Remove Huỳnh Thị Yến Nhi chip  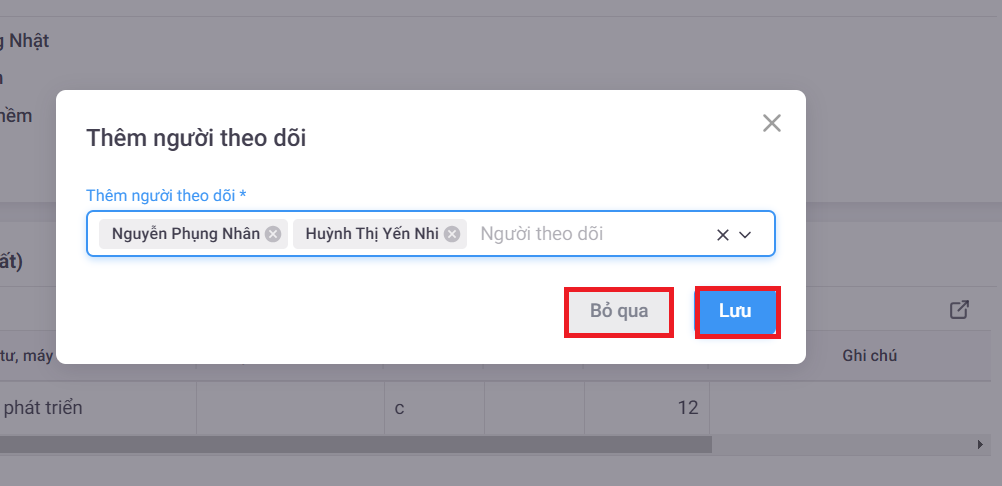pos(452,234)
